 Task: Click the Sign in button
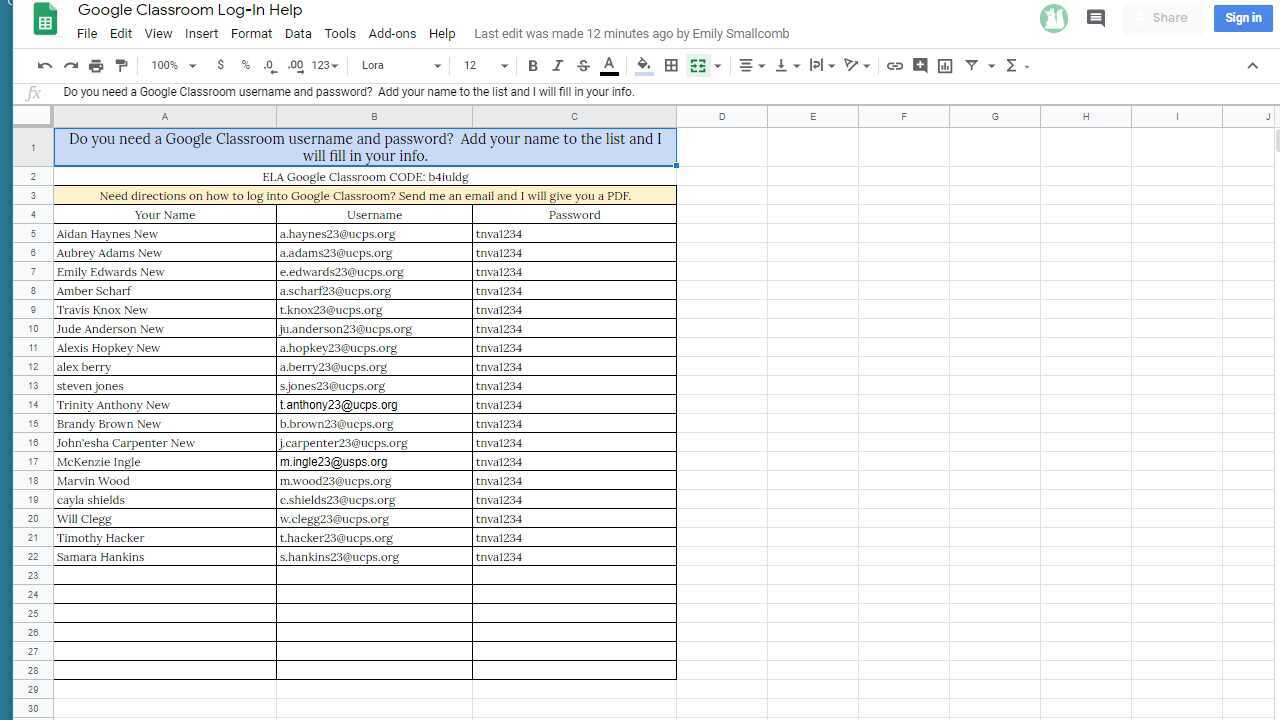point(1242,18)
